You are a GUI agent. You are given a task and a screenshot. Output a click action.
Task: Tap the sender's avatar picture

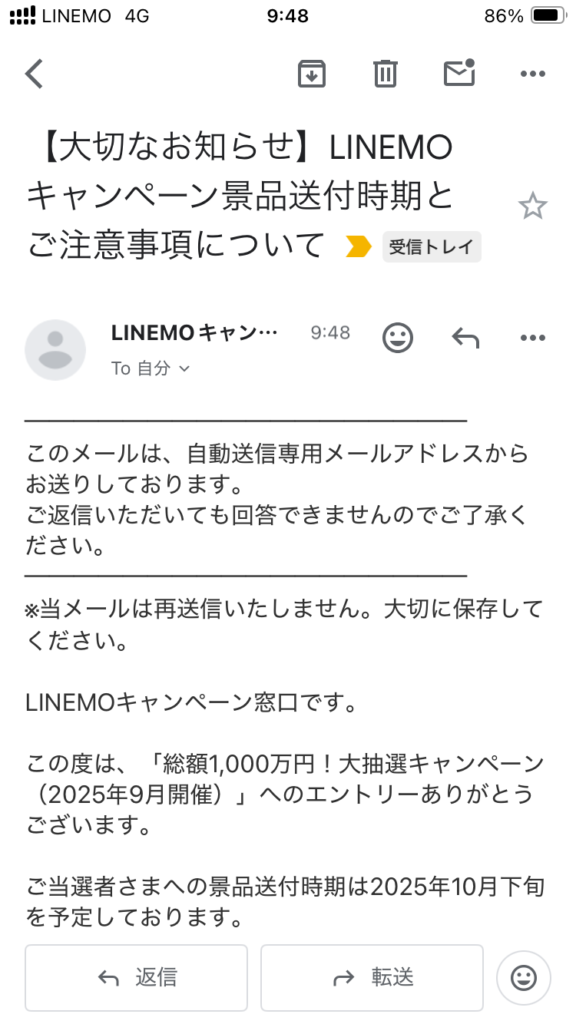(55, 349)
